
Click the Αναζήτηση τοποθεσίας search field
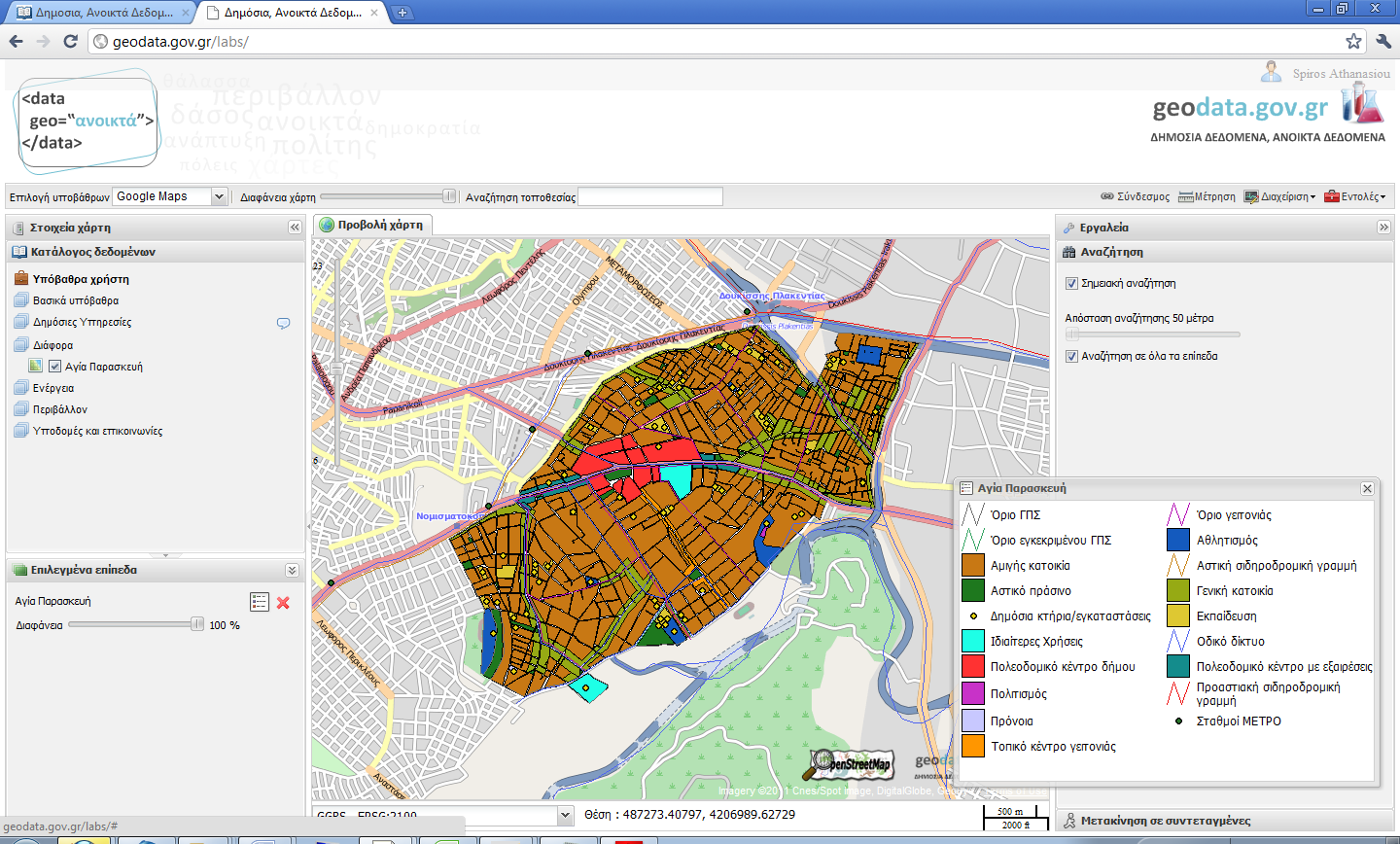(650, 197)
